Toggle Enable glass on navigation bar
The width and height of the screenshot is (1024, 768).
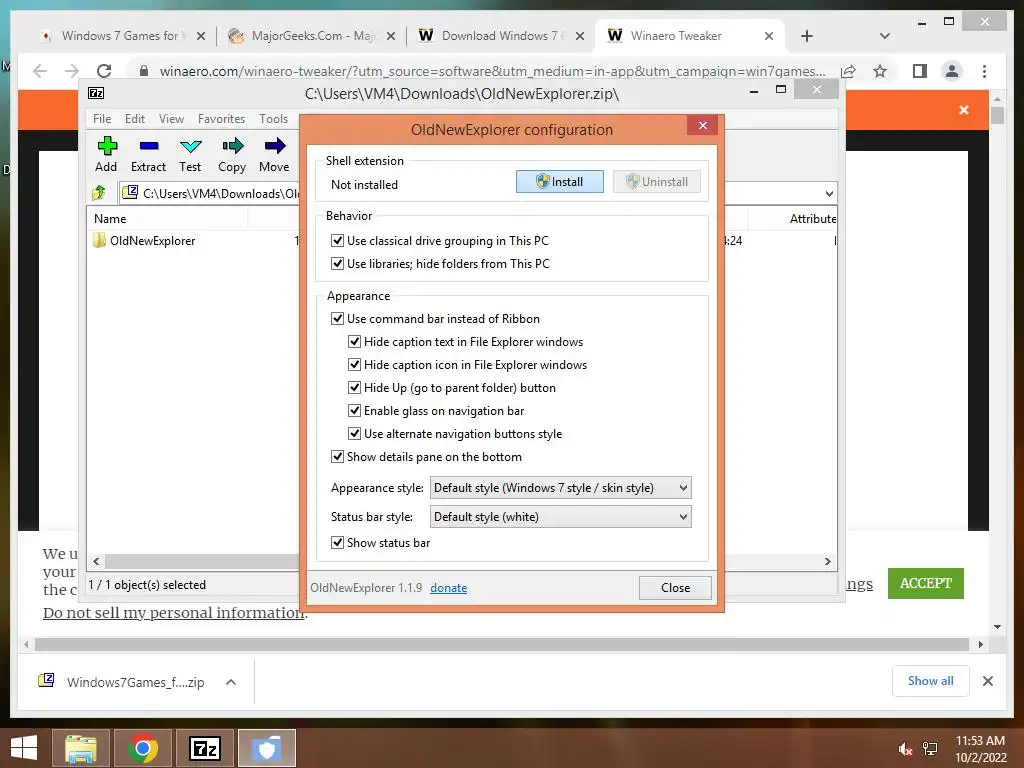(354, 410)
